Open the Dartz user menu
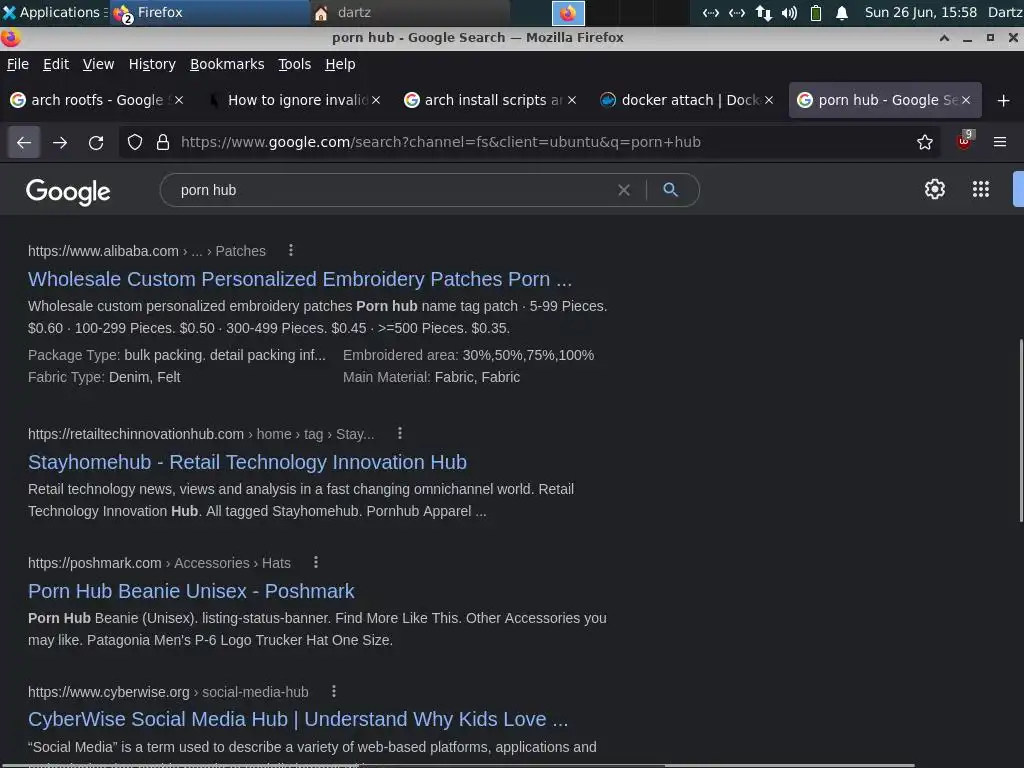The width and height of the screenshot is (1024, 768). click(1005, 12)
